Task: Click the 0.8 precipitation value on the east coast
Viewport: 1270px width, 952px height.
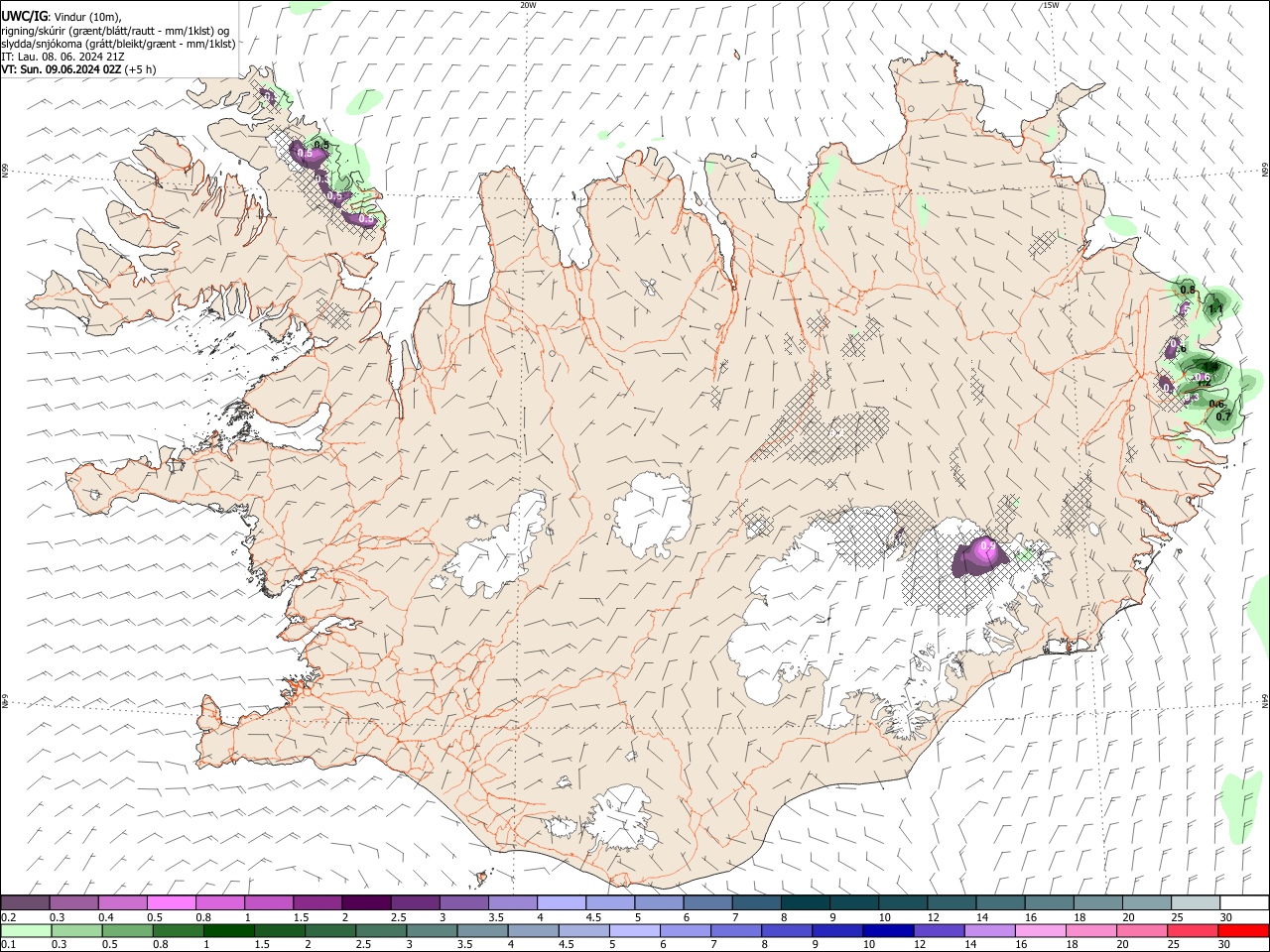Action: coord(1187,290)
